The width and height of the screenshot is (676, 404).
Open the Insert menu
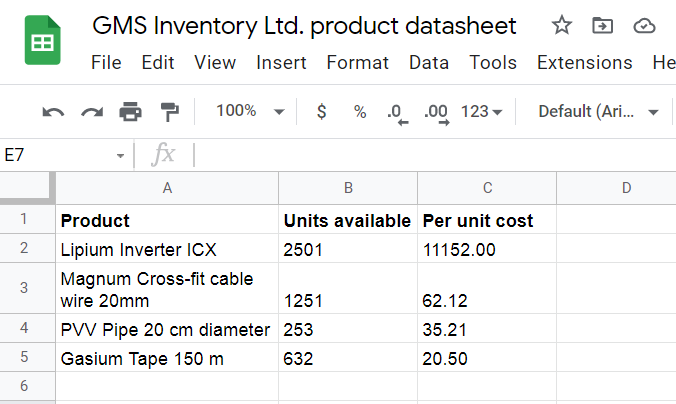coord(281,63)
